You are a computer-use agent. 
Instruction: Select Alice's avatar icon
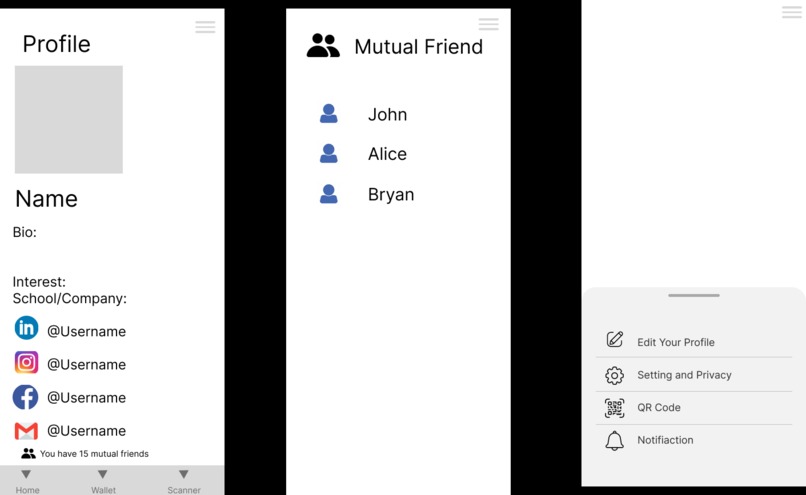click(328, 153)
